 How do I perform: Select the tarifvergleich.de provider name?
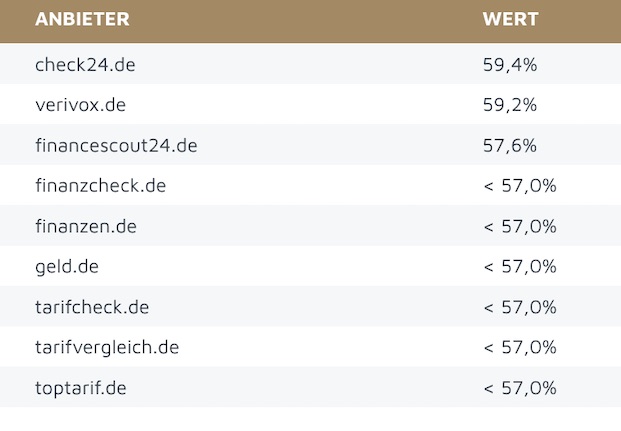[107, 347]
